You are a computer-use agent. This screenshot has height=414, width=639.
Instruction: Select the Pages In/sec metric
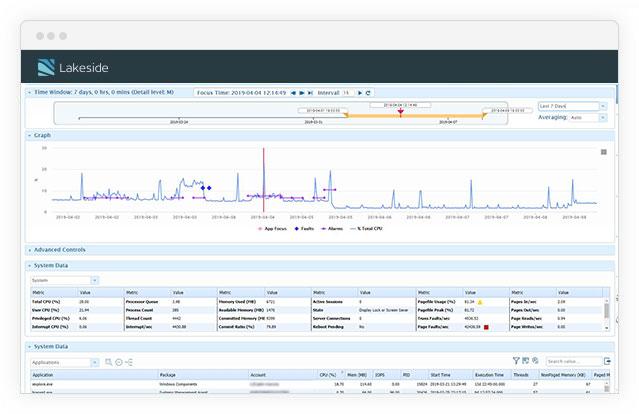point(525,302)
